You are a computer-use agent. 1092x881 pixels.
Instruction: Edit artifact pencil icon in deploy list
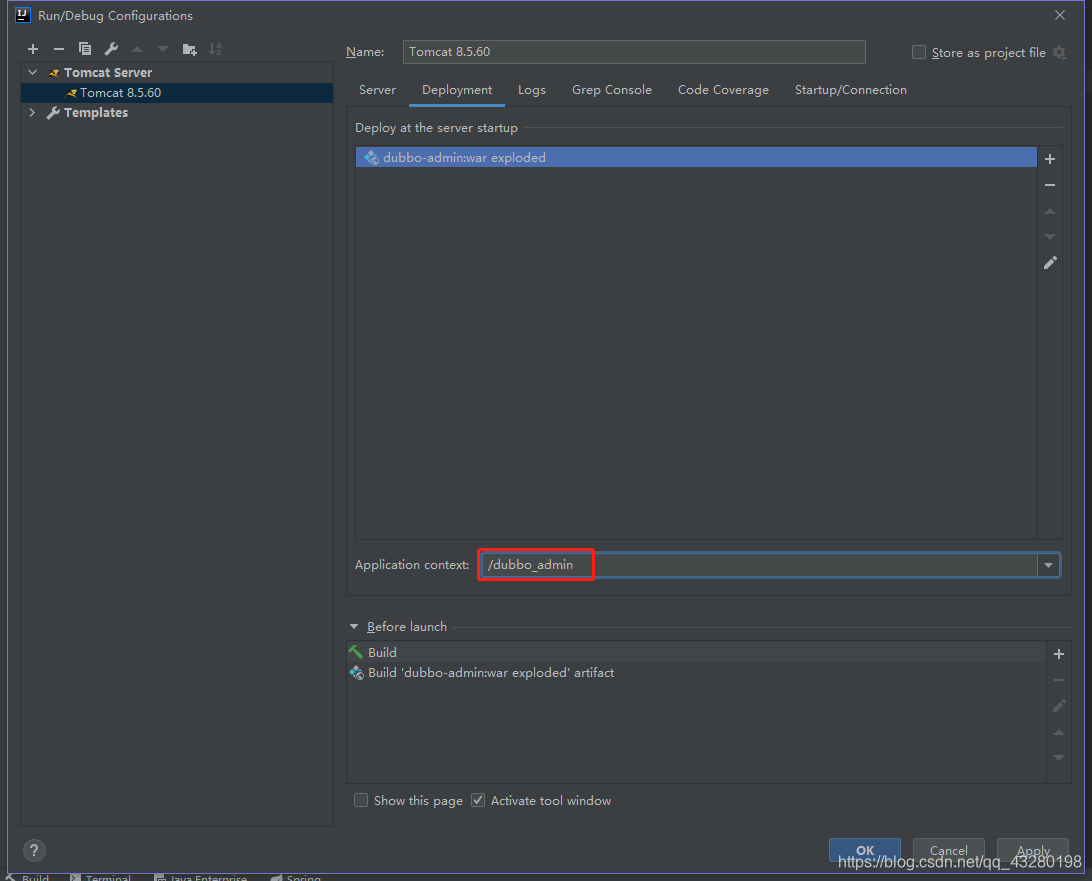(x=1050, y=263)
